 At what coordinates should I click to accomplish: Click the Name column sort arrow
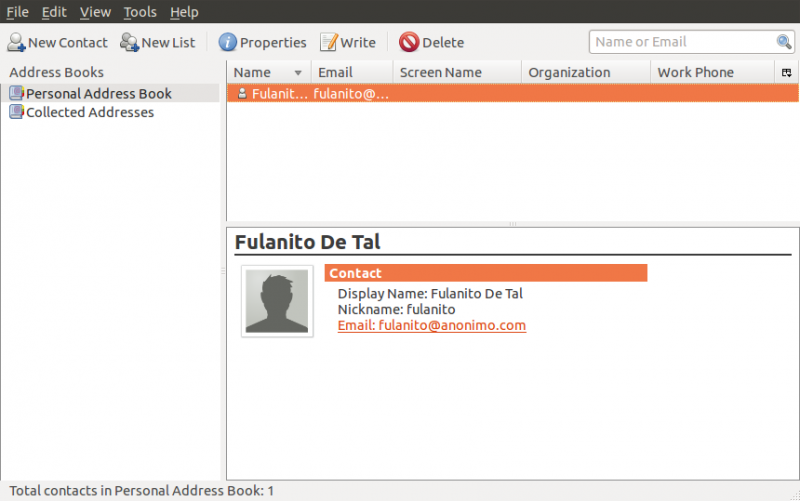point(298,73)
